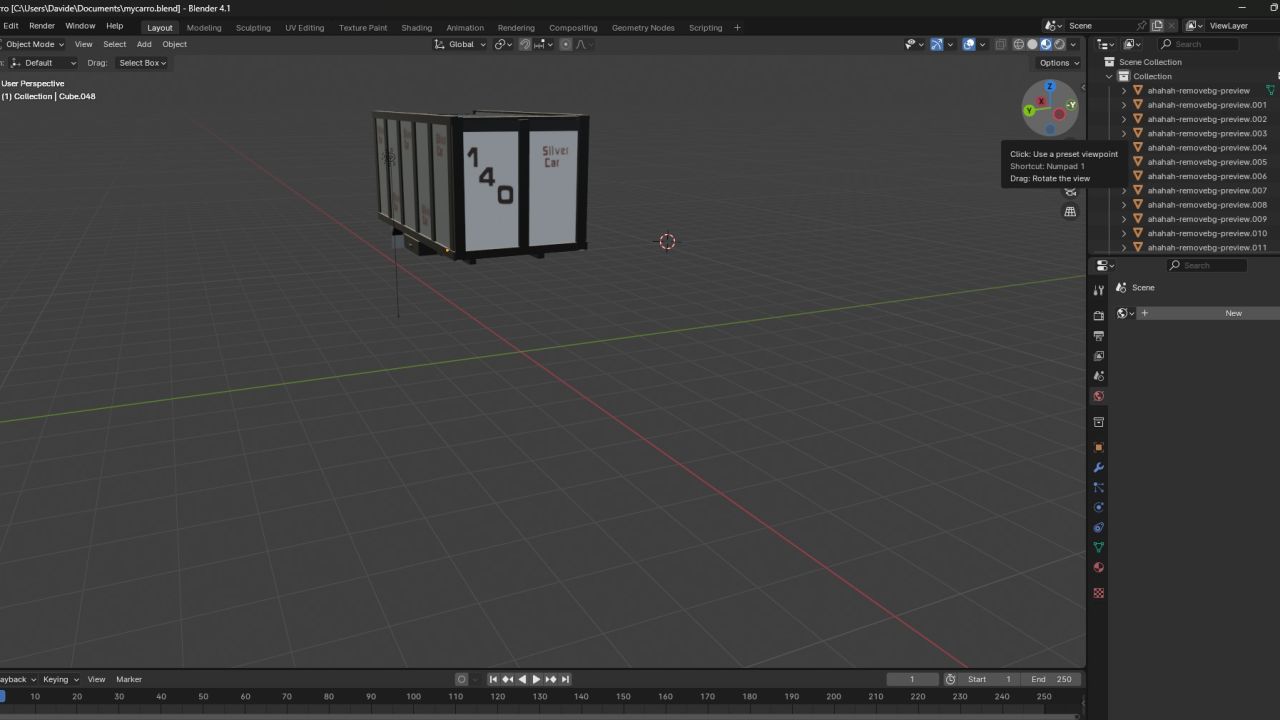
Task: Switch to the Shading workspace tab
Action: click(x=417, y=27)
